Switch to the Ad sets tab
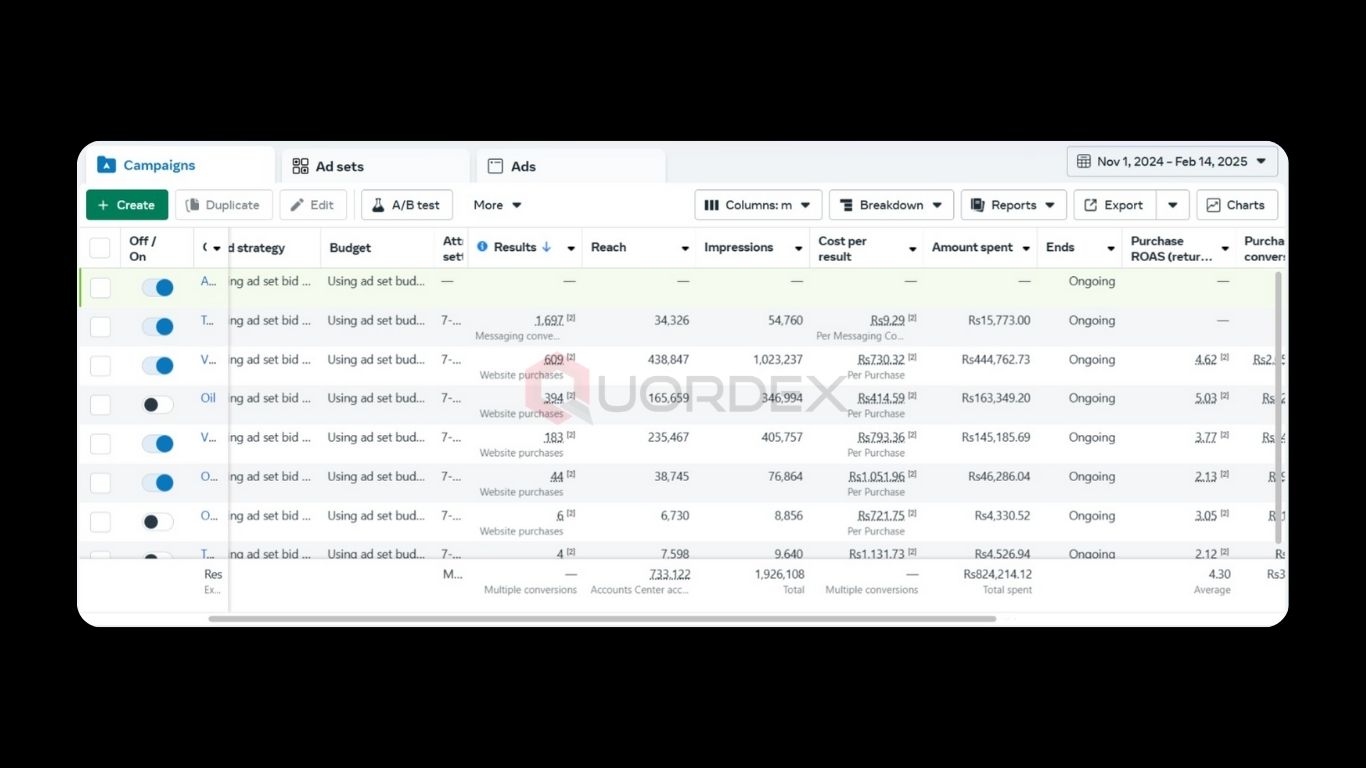Screen dimensions: 1366x768 (339, 167)
